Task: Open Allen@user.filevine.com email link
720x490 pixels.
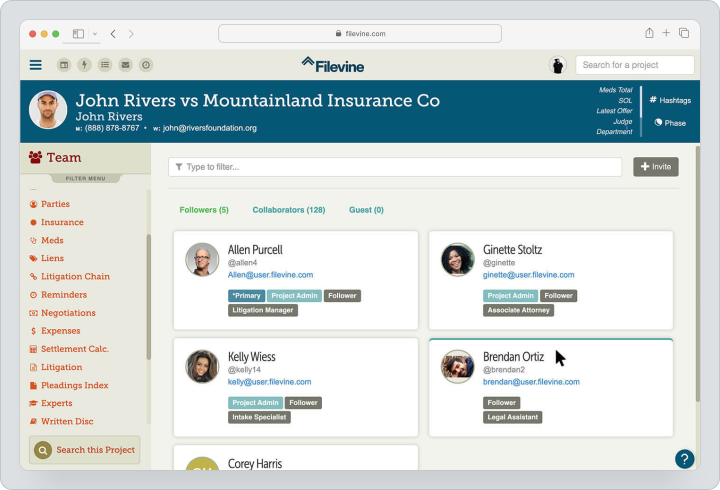Action: coord(270,275)
